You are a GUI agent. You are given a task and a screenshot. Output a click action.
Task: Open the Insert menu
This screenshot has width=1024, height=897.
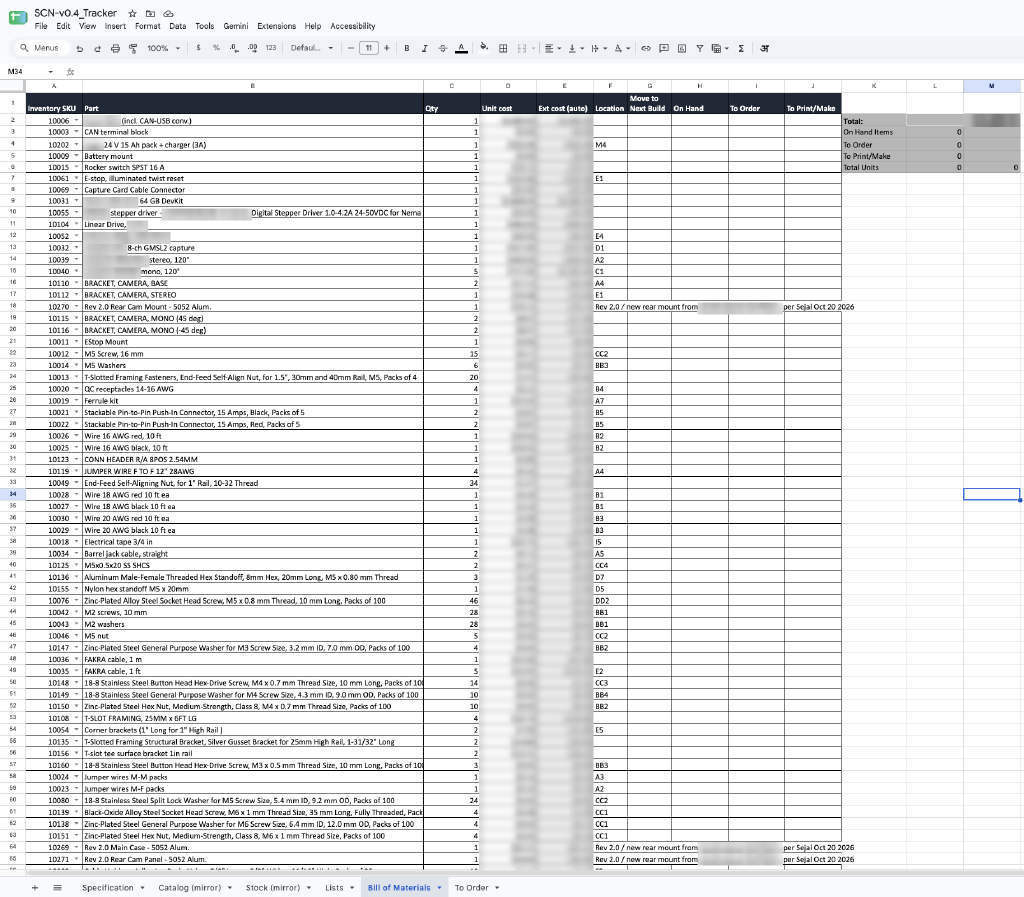115,26
